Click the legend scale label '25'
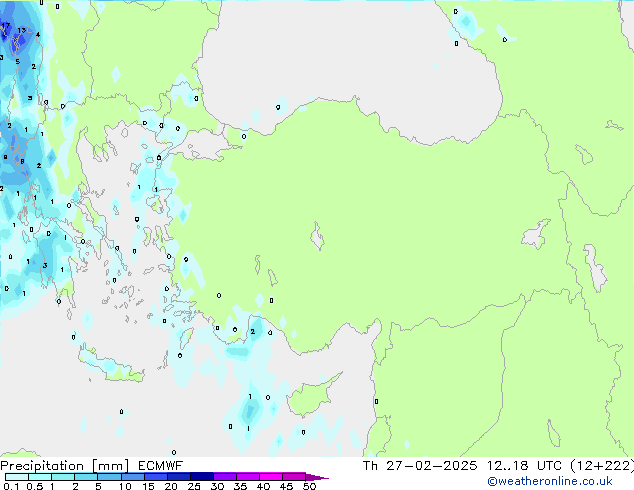634x490 pixels. pyautogui.click(x=194, y=486)
